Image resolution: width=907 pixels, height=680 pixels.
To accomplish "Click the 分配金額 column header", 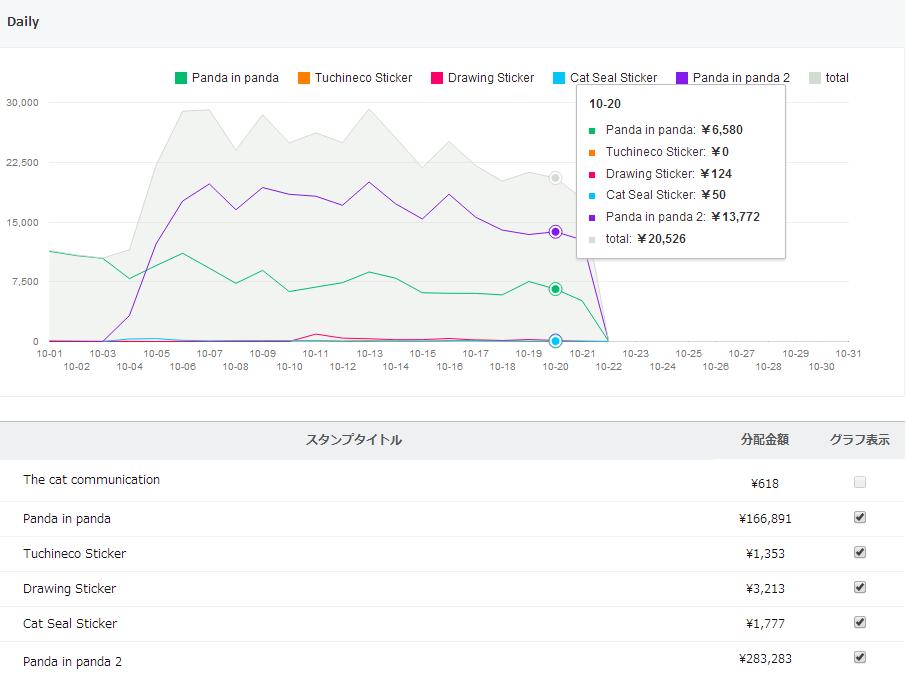I will [765, 440].
